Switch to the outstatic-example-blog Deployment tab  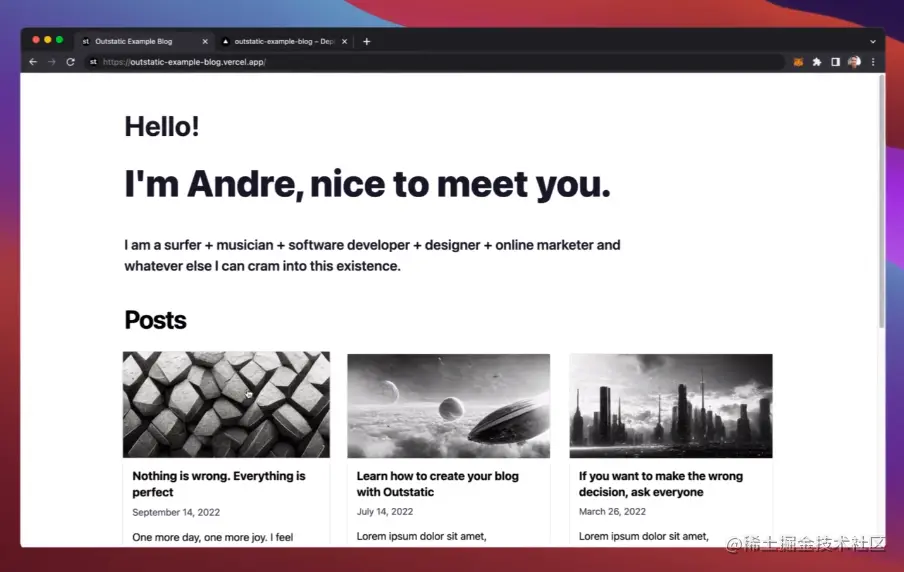pyautogui.click(x=285, y=42)
